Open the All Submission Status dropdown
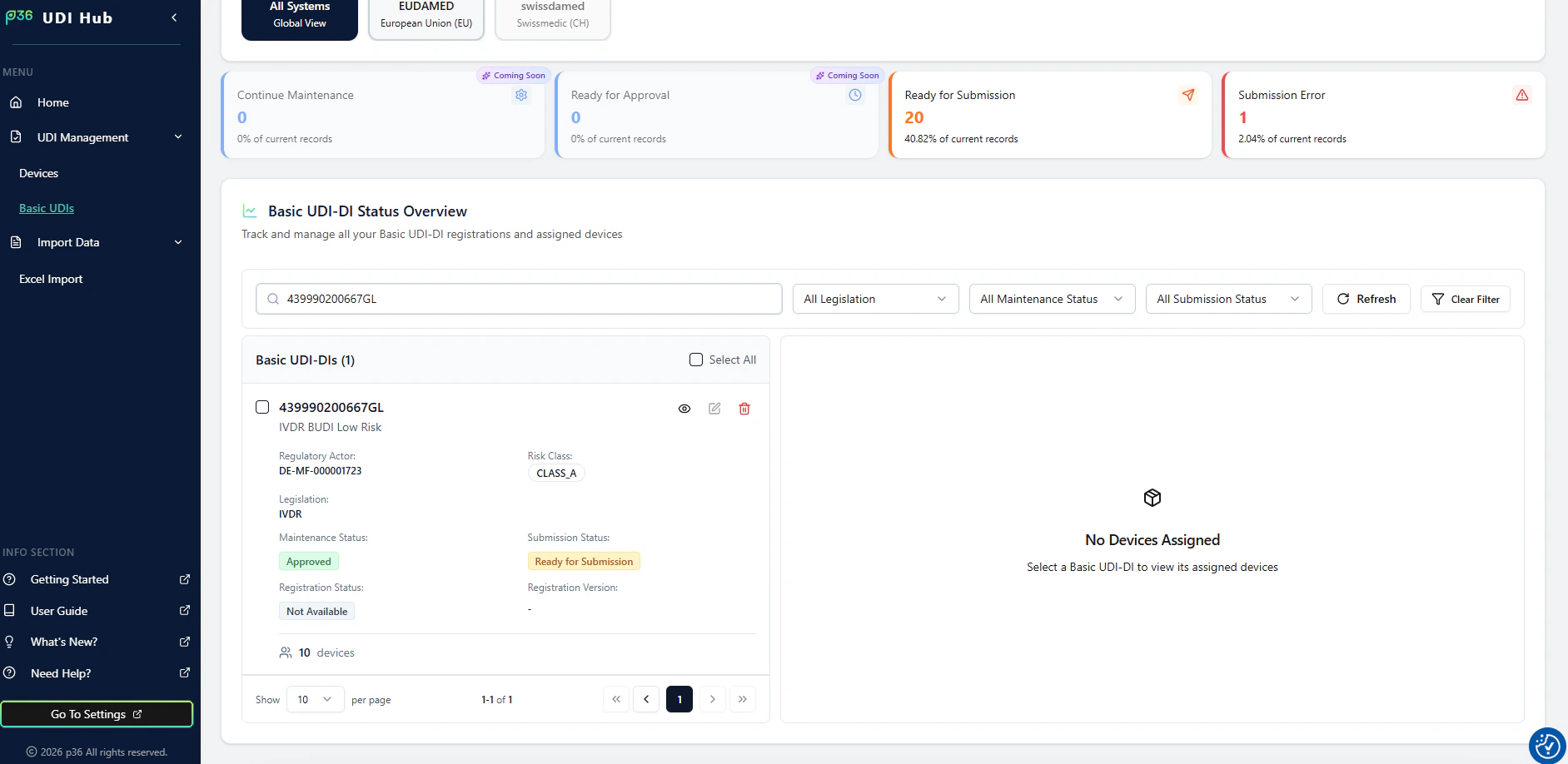The height and width of the screenshot is (764, 1568). tap(1228, 298)
